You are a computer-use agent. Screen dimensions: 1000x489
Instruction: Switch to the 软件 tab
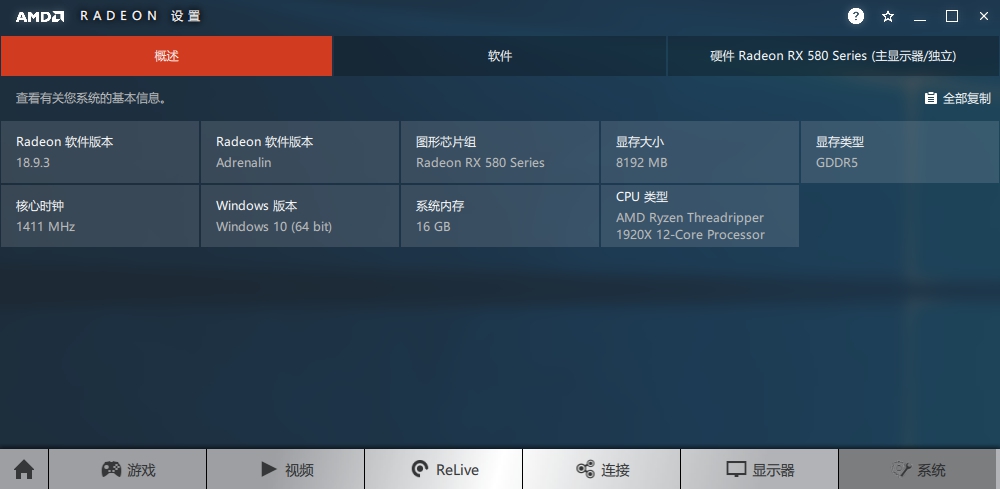point(500,56)
